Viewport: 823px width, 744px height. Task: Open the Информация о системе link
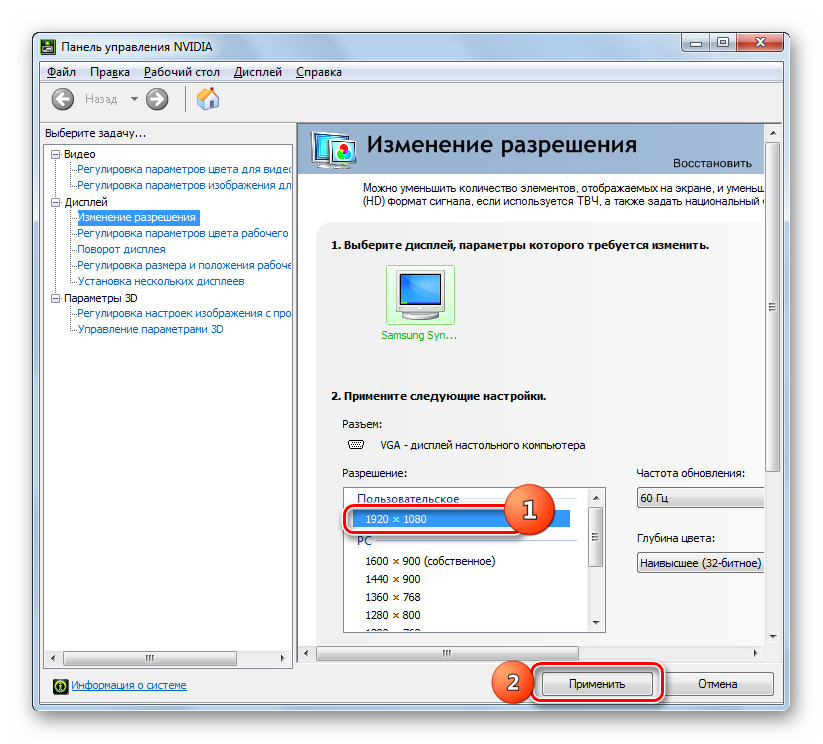click(129, 685)
